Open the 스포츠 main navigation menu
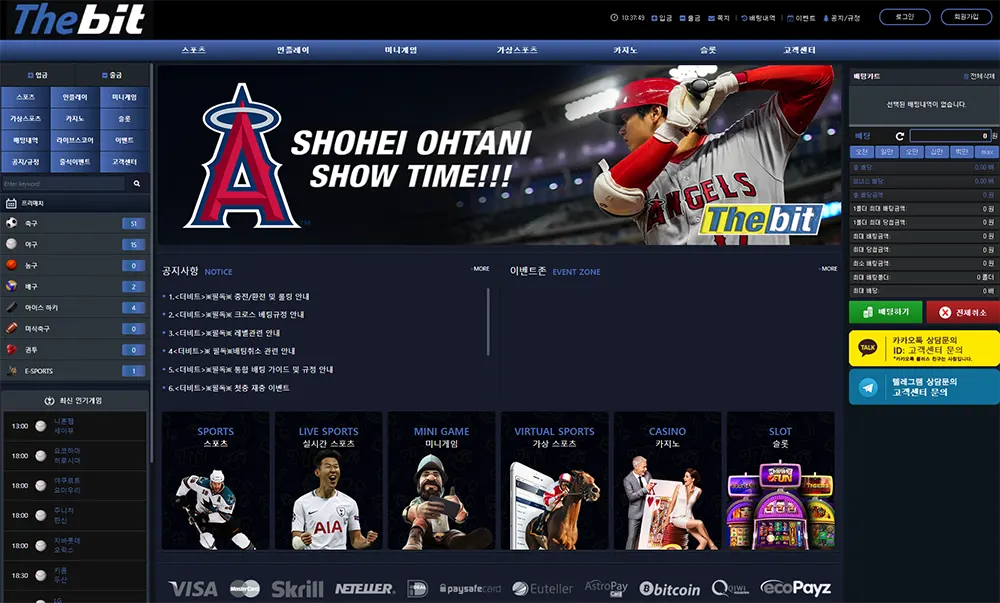 click(x=193, y=50)
